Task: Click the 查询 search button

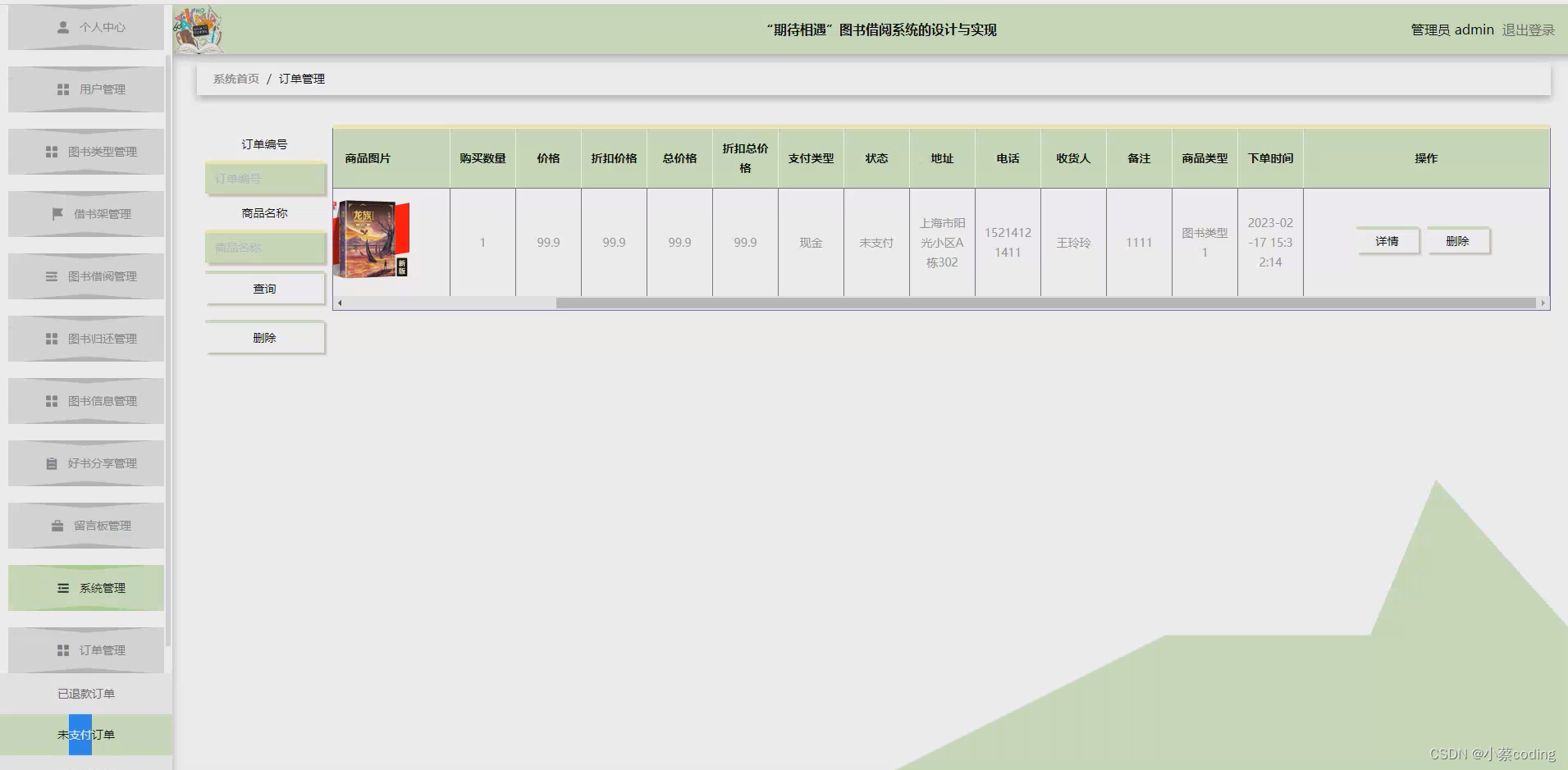Action: [264, 288]
